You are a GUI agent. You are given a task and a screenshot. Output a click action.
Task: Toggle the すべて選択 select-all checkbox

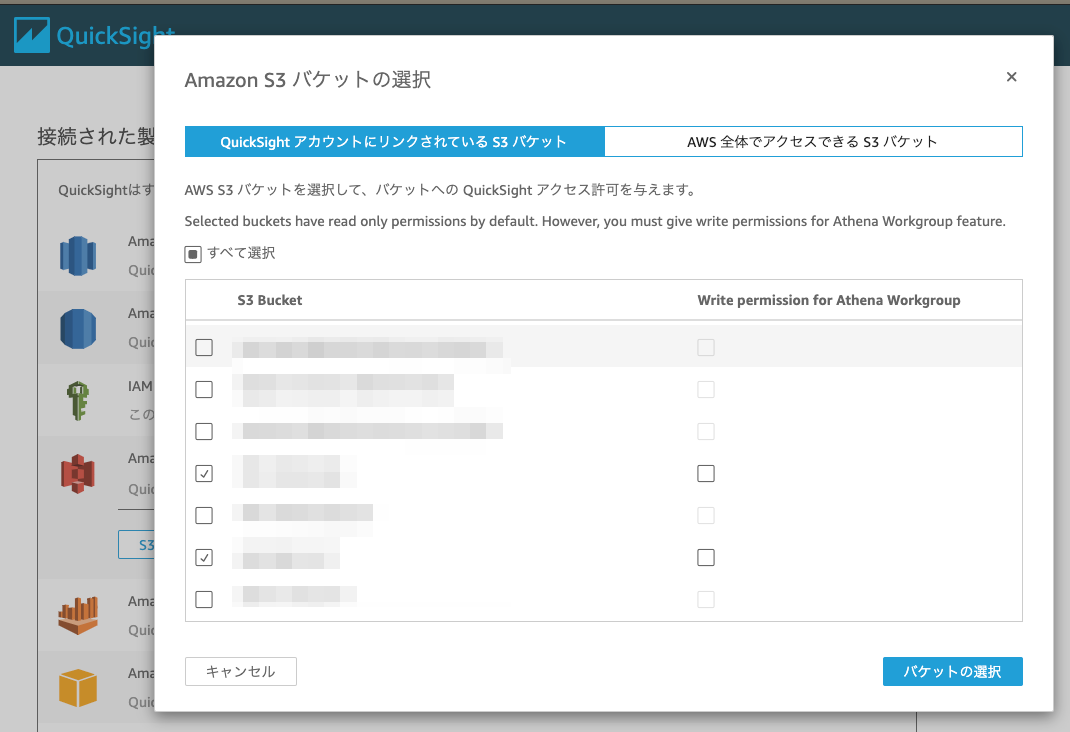[193, 254]
